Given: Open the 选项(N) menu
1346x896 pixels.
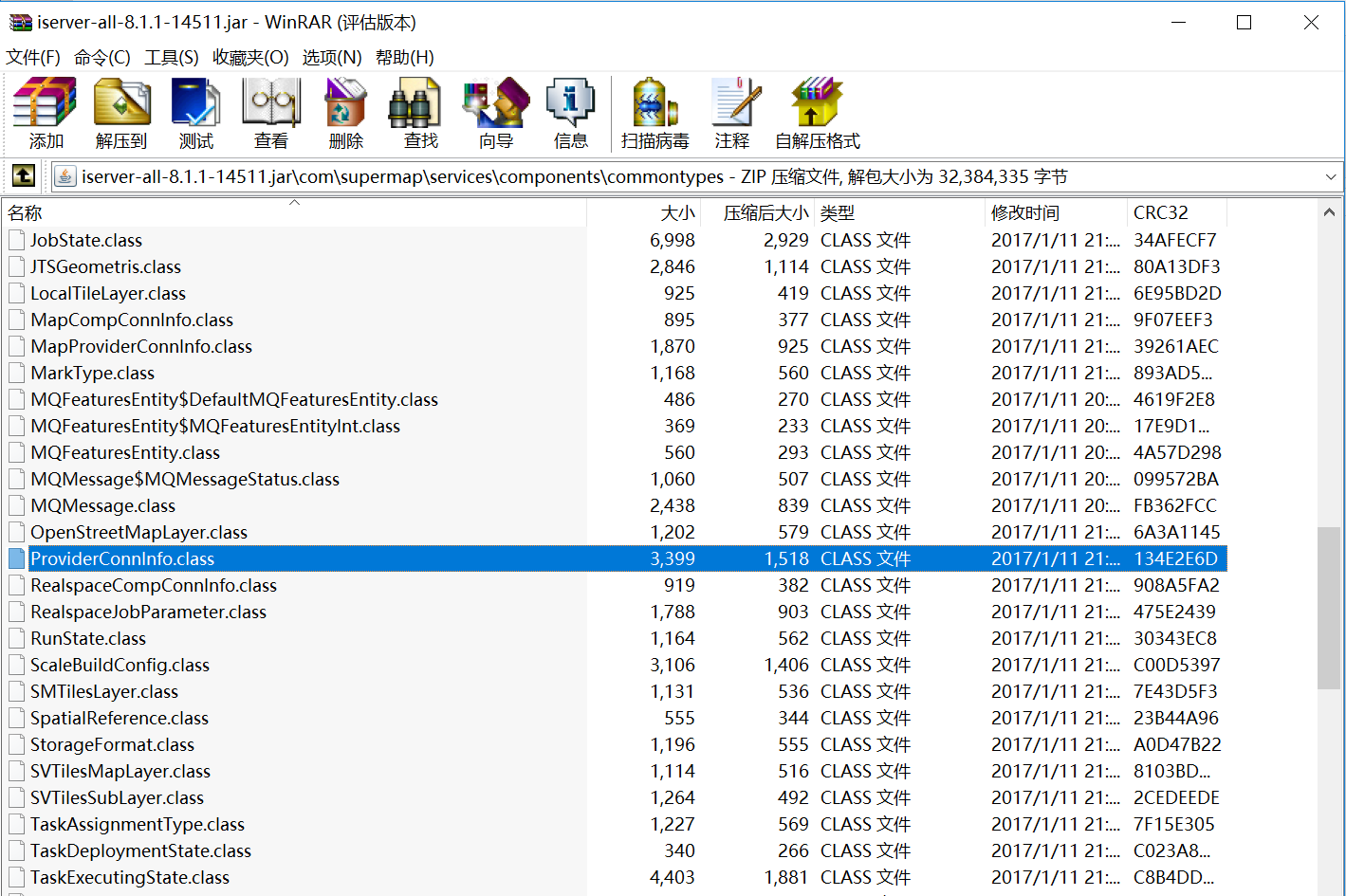Looking at the screenshot, I should (332, 57).
